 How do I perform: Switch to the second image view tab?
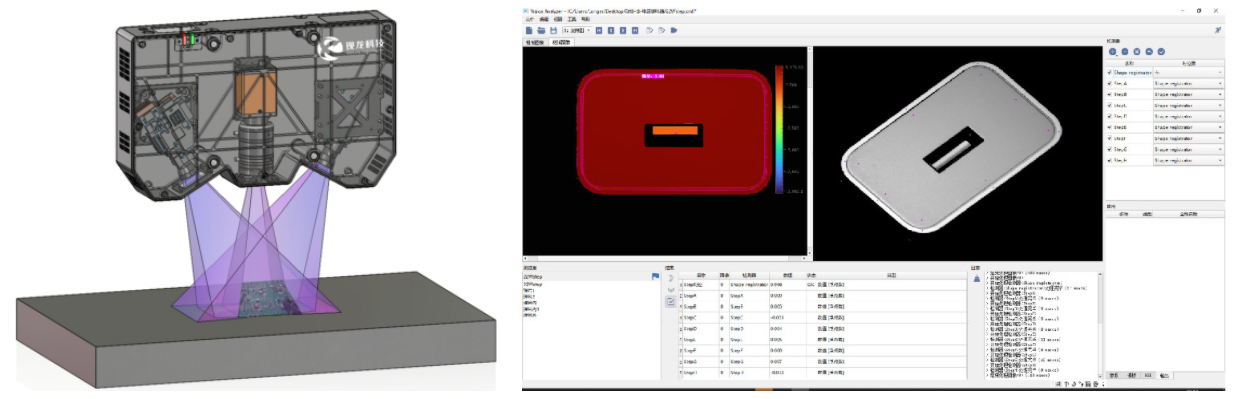tap(561, 43)
